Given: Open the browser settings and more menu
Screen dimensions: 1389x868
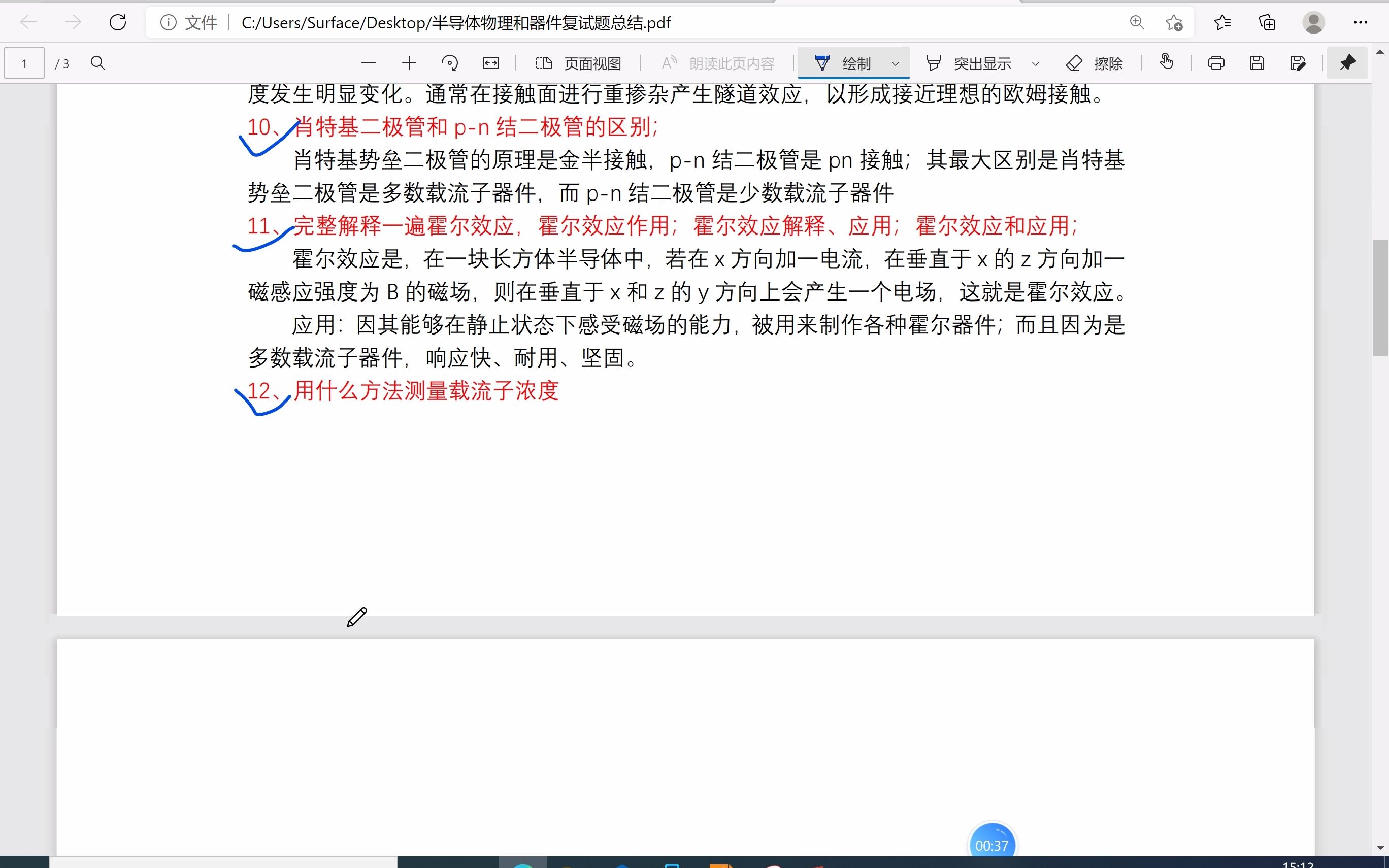Looking at the screenshot, I should point(1360,22).
